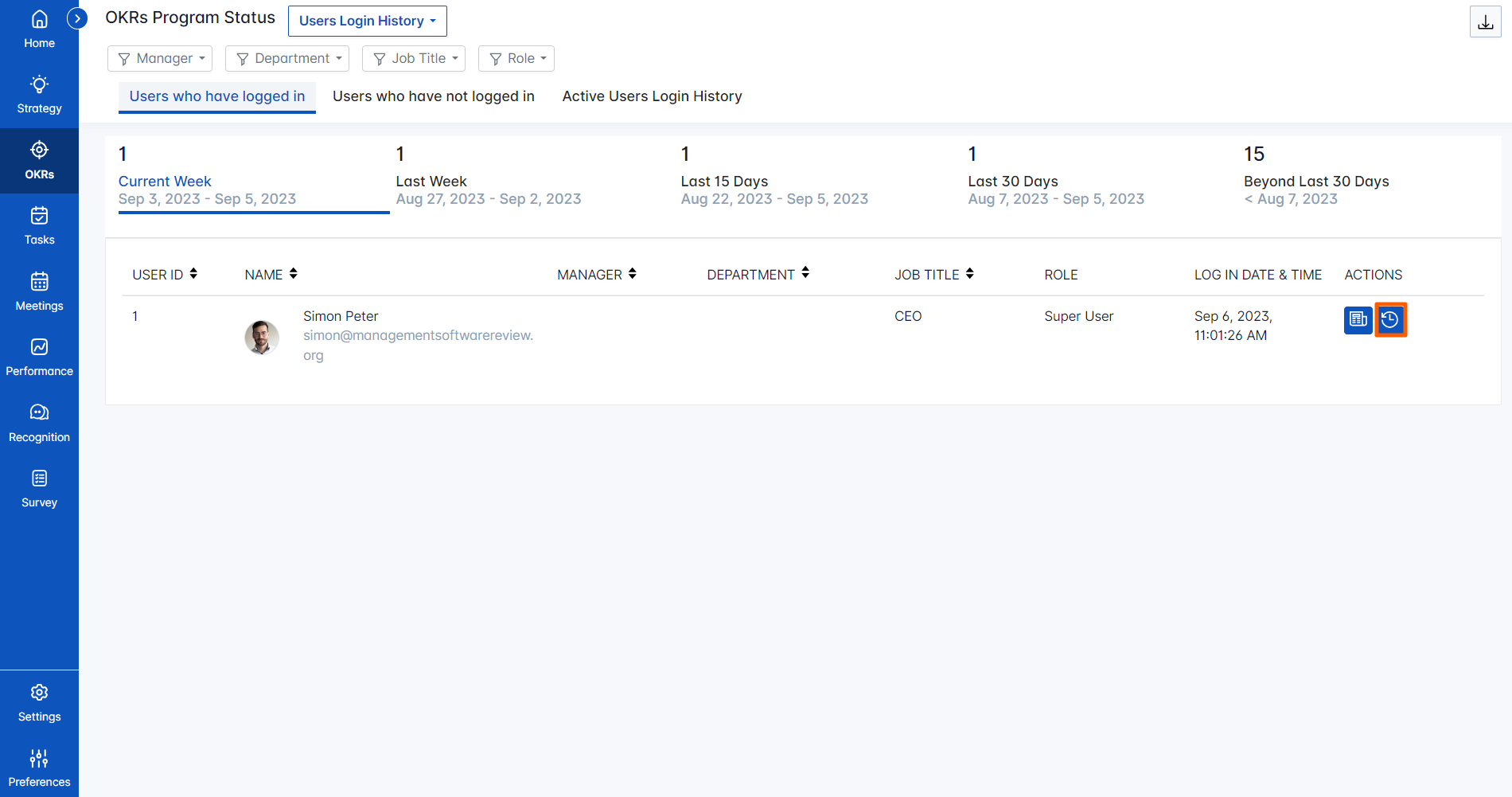Viewport: 1512px width, 797px height.
Task: Open the details report icon for Simon Peter
Action: click(x=1358, y=320)
